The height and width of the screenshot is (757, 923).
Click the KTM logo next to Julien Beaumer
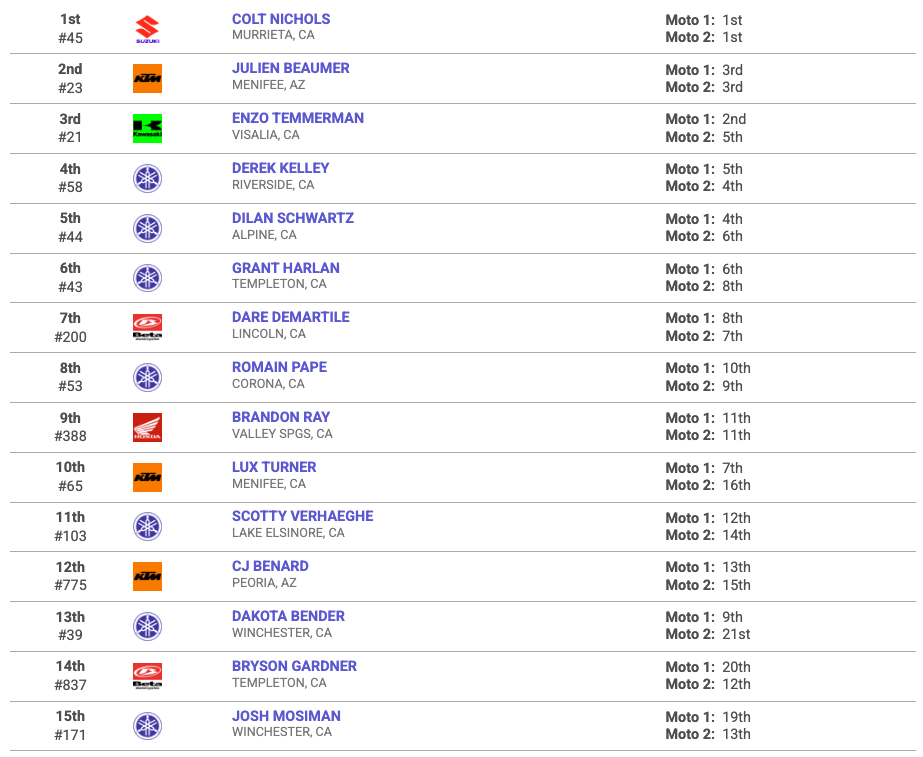pos(147,79)
